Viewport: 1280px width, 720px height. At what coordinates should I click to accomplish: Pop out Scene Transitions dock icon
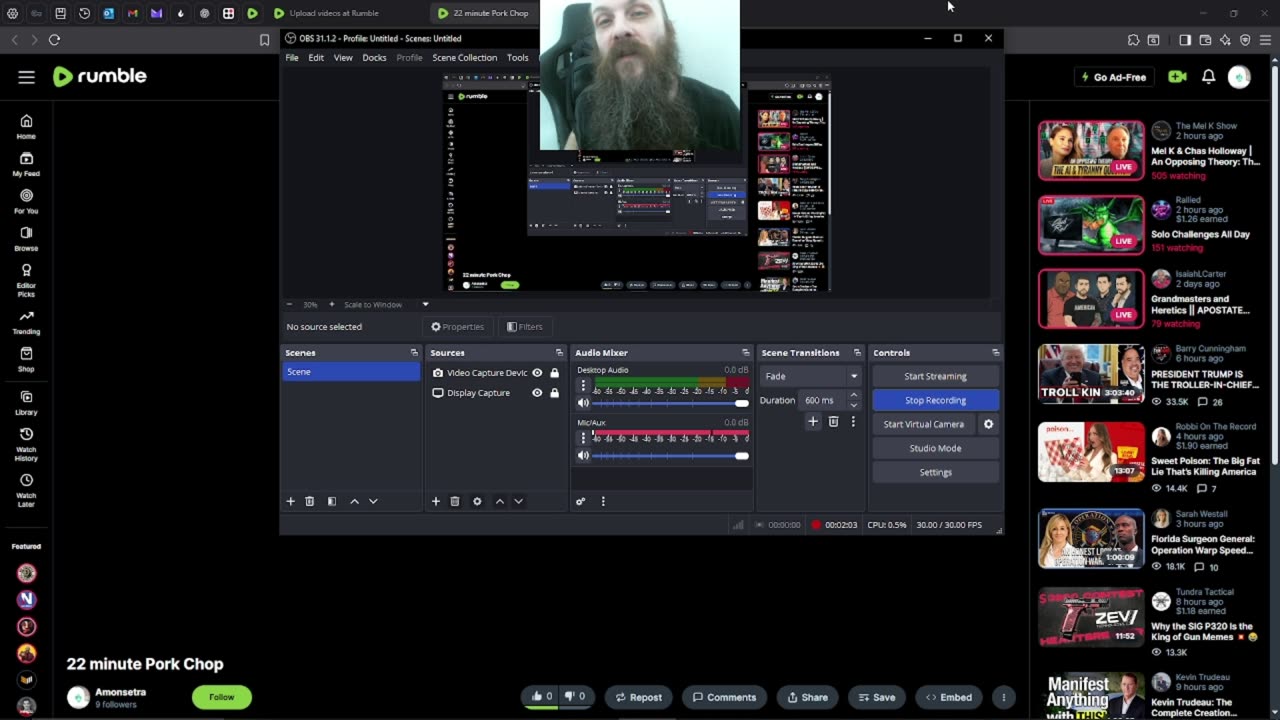[857, 353]
